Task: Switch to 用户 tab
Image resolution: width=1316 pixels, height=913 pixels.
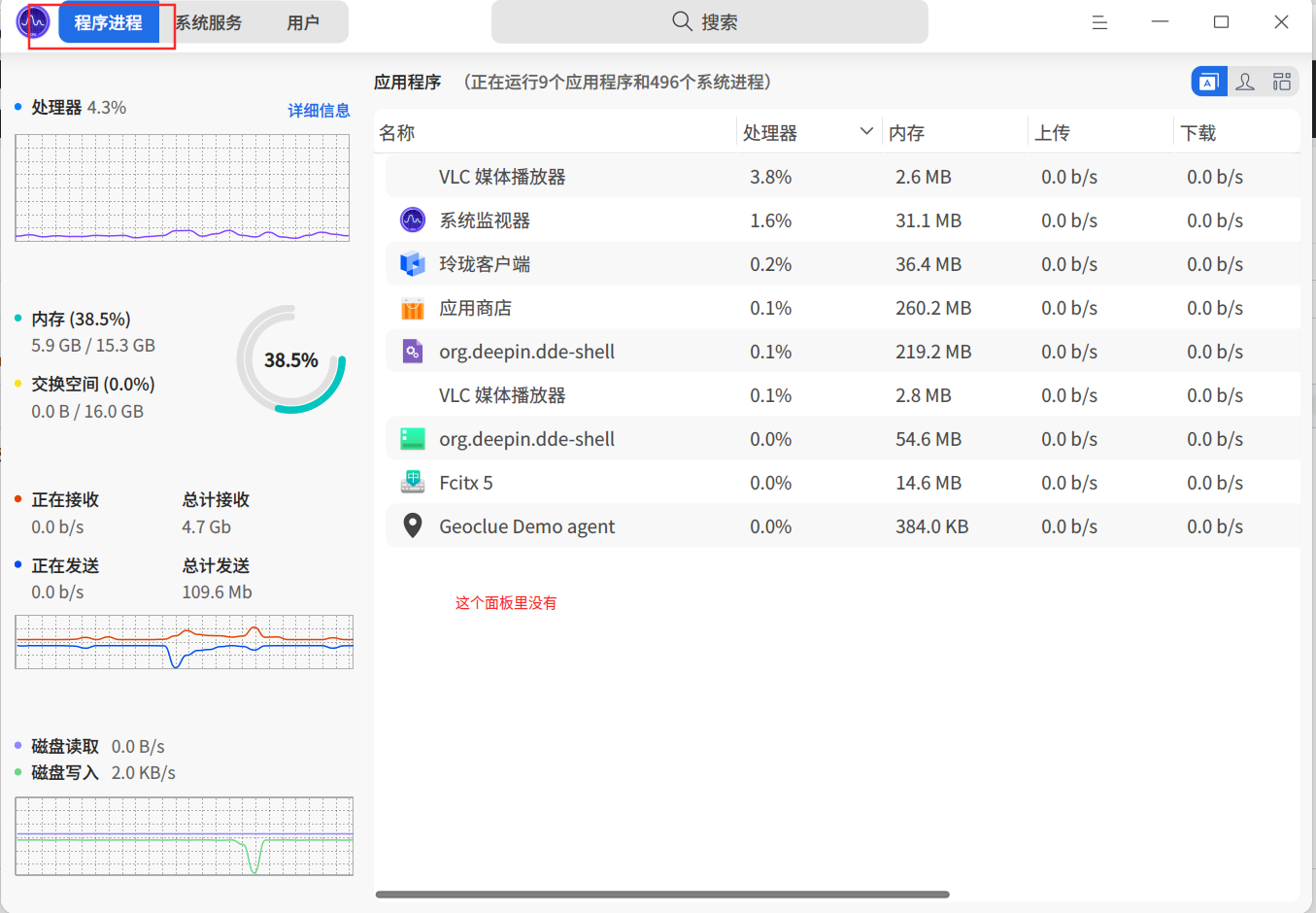Action: tap(303, 22)
